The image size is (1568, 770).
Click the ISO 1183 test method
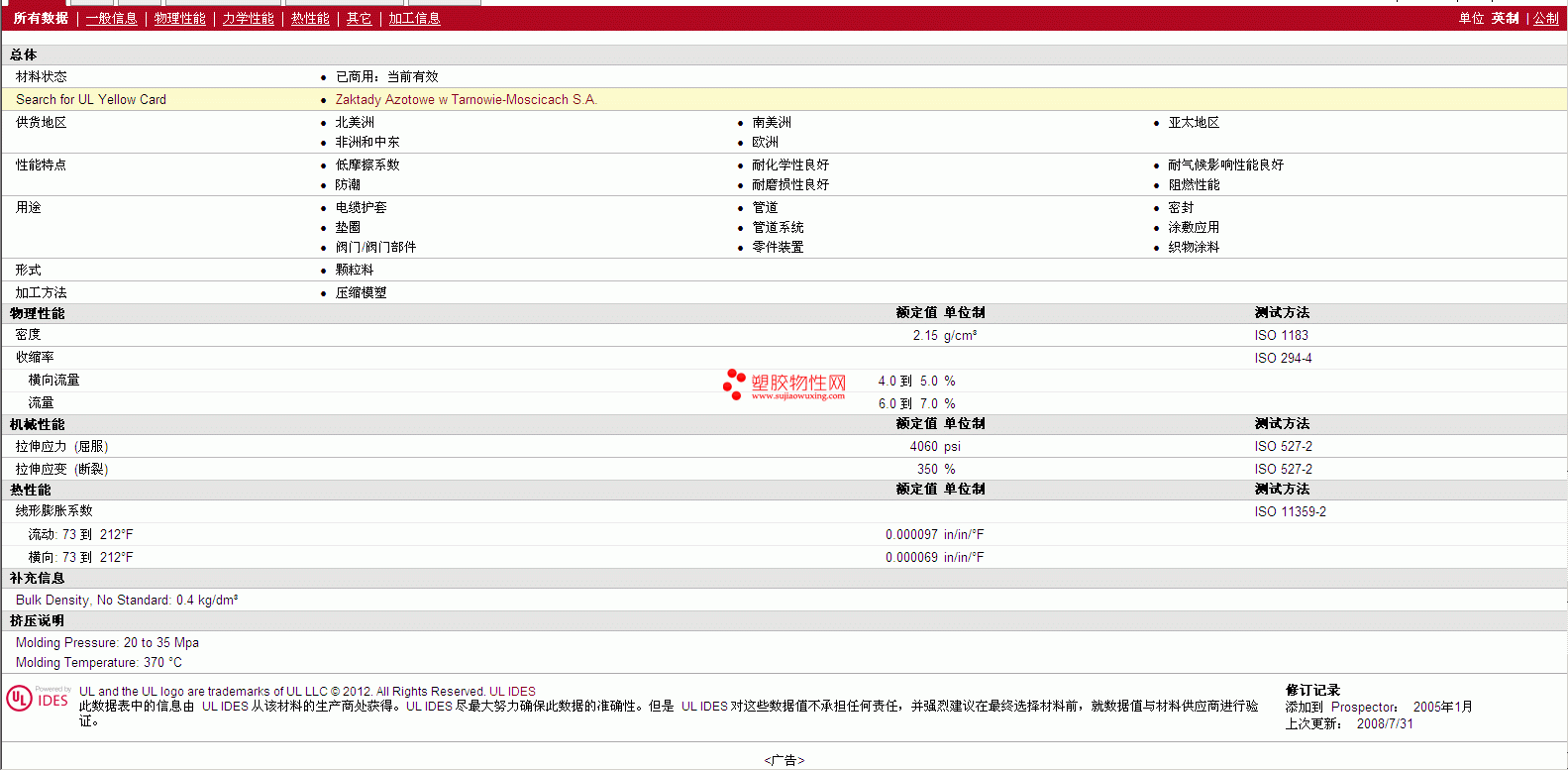(1282, 335)
